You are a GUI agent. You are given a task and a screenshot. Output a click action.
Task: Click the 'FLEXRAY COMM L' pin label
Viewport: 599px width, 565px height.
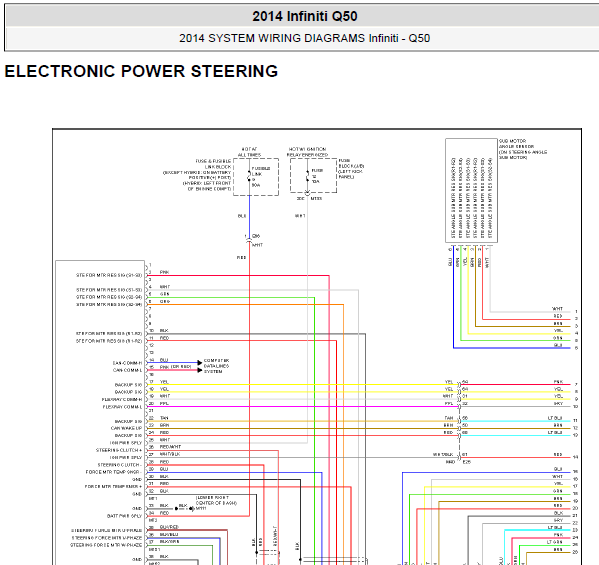click(122, 407)
